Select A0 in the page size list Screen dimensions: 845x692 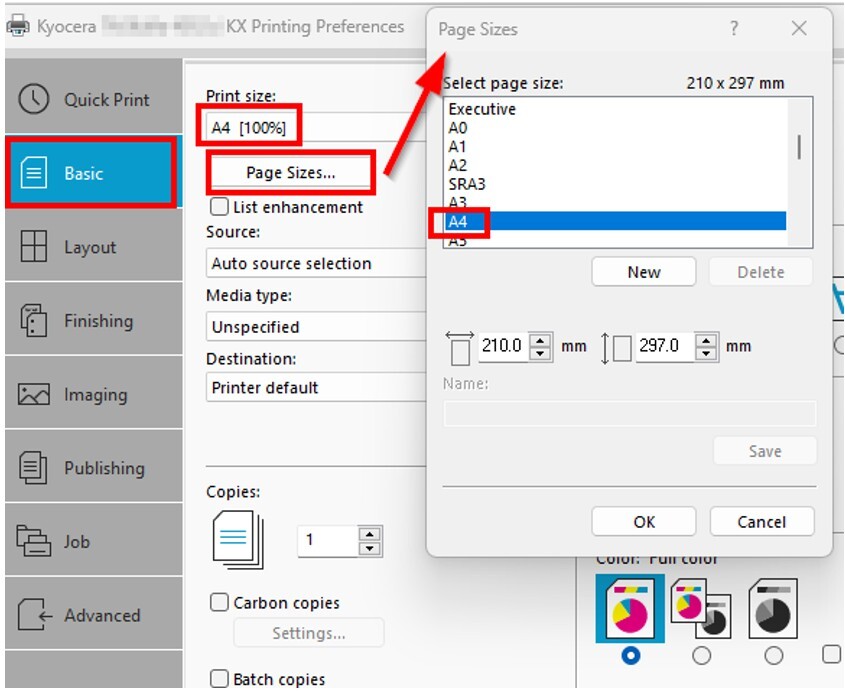point(617,128)
